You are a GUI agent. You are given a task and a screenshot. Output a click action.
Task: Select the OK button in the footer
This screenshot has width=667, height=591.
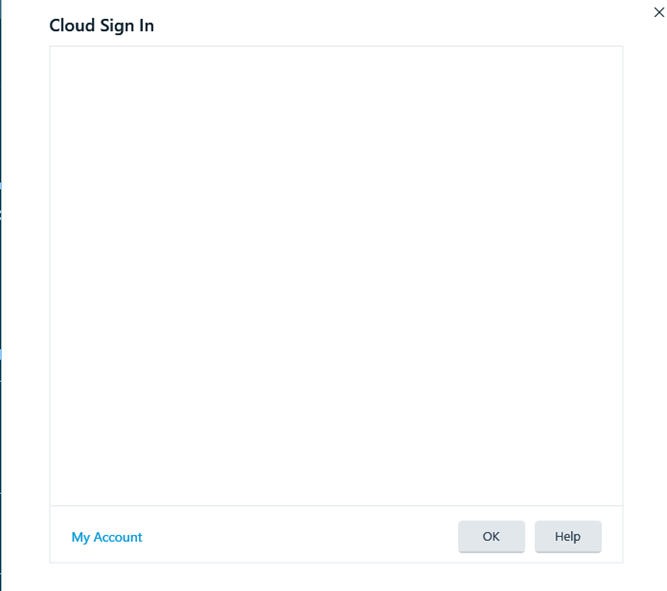click(x=491, y=537)
